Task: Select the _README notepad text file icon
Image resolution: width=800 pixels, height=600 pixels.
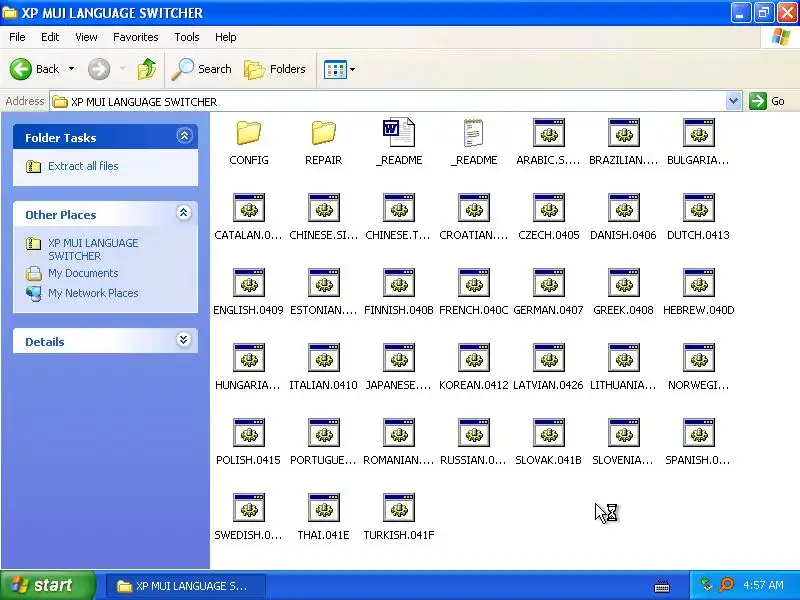Action: pos(473,133)
